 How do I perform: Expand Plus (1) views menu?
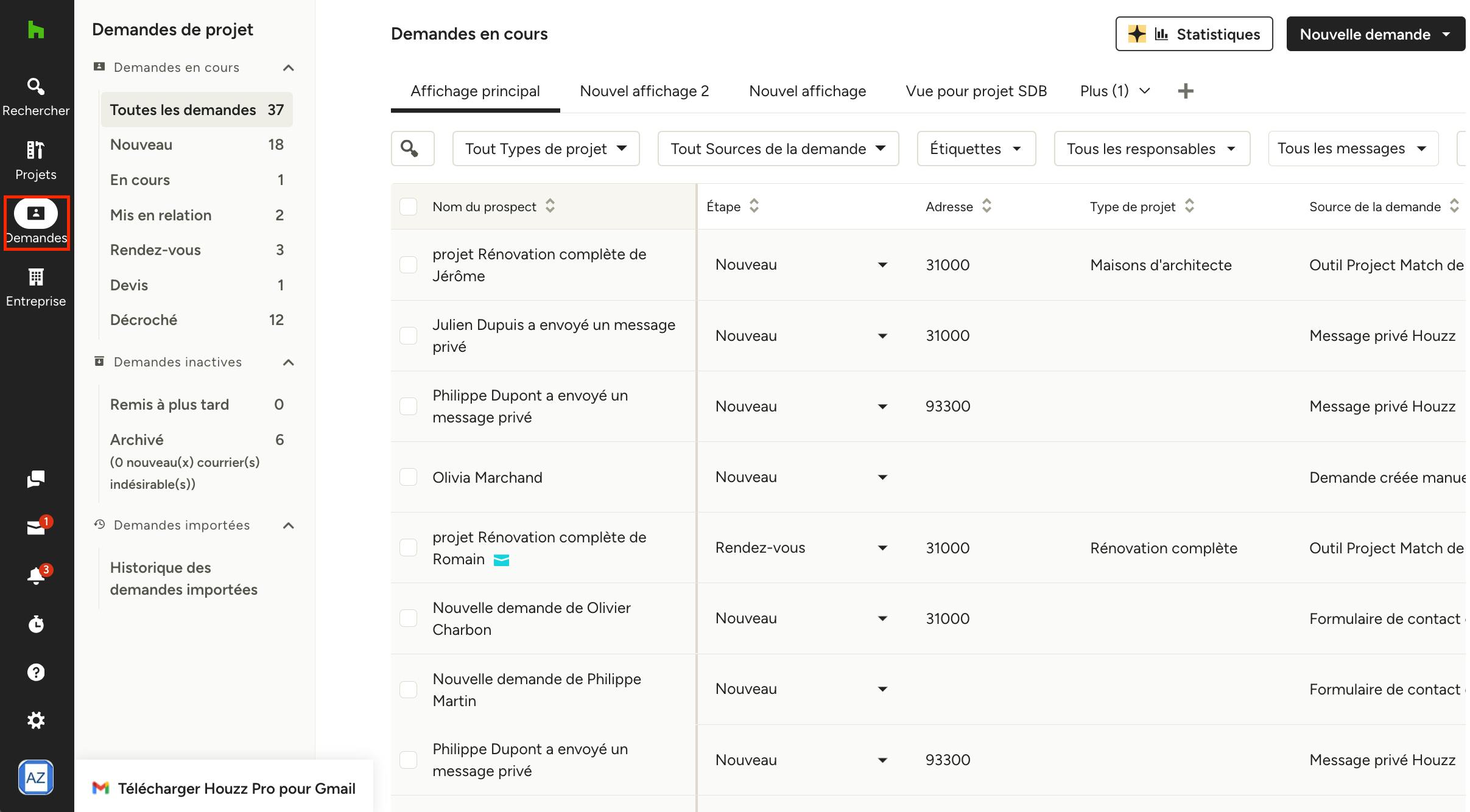[x=1115, y=91]
